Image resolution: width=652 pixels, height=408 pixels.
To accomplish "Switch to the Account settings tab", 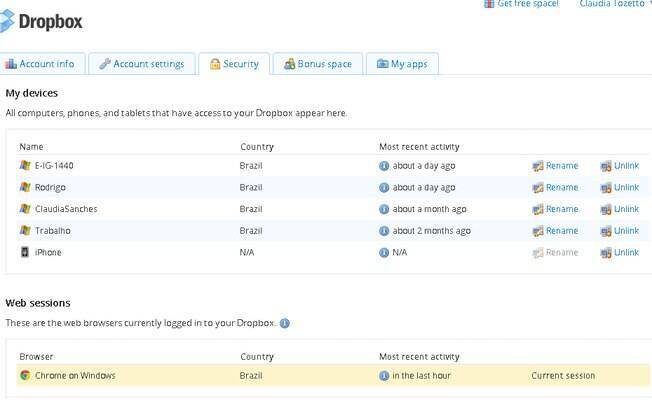I will point(142,64).
